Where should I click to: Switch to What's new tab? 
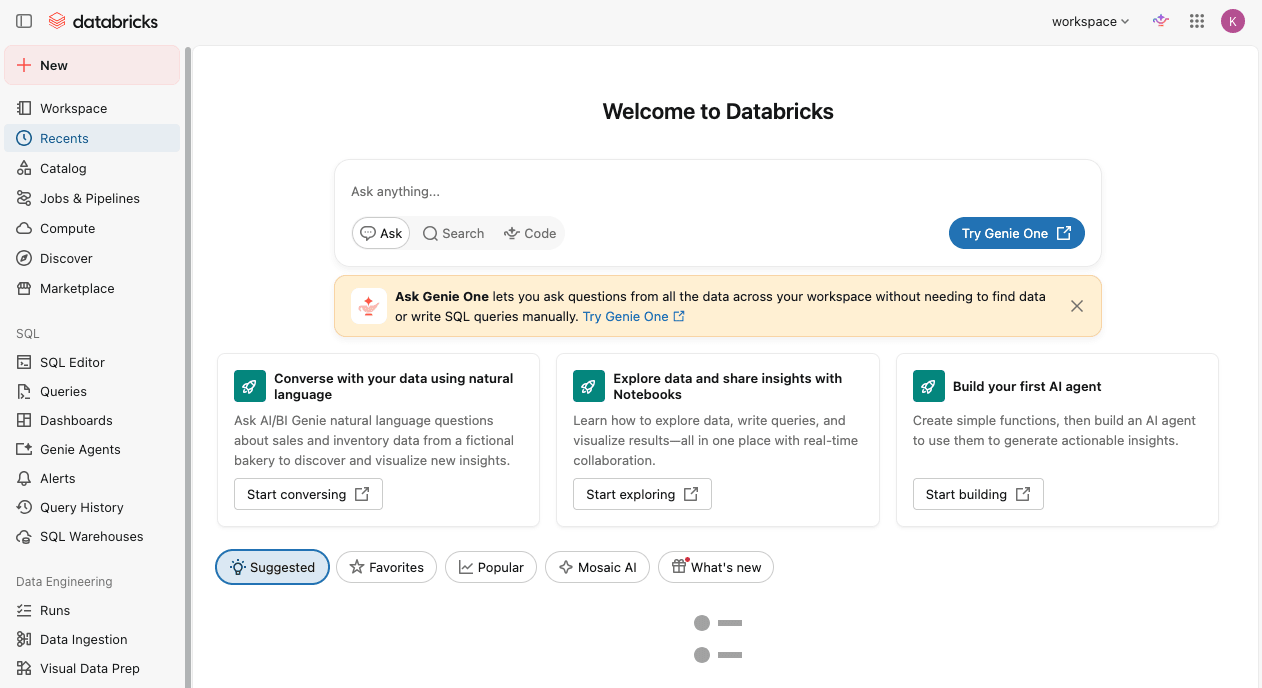pyautogui.click(x=716, y=567)
